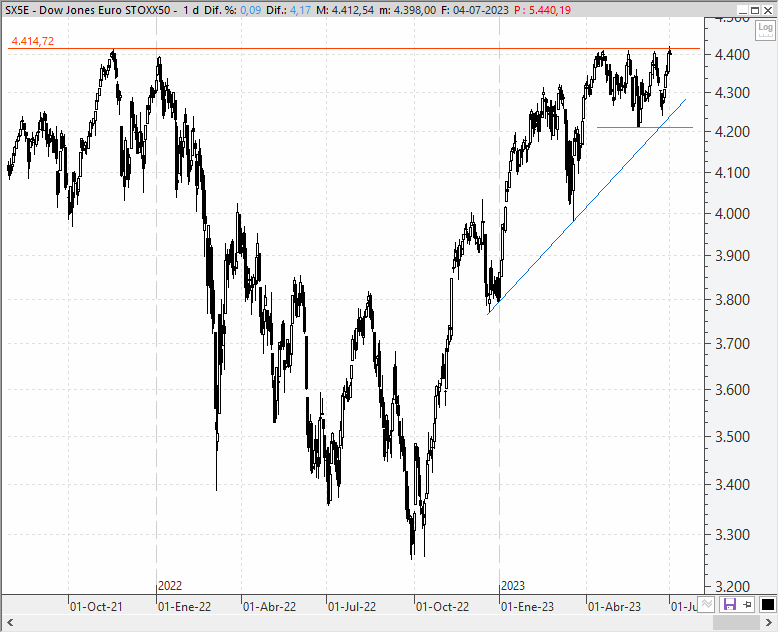Maximize the chart window

[755, 10]
